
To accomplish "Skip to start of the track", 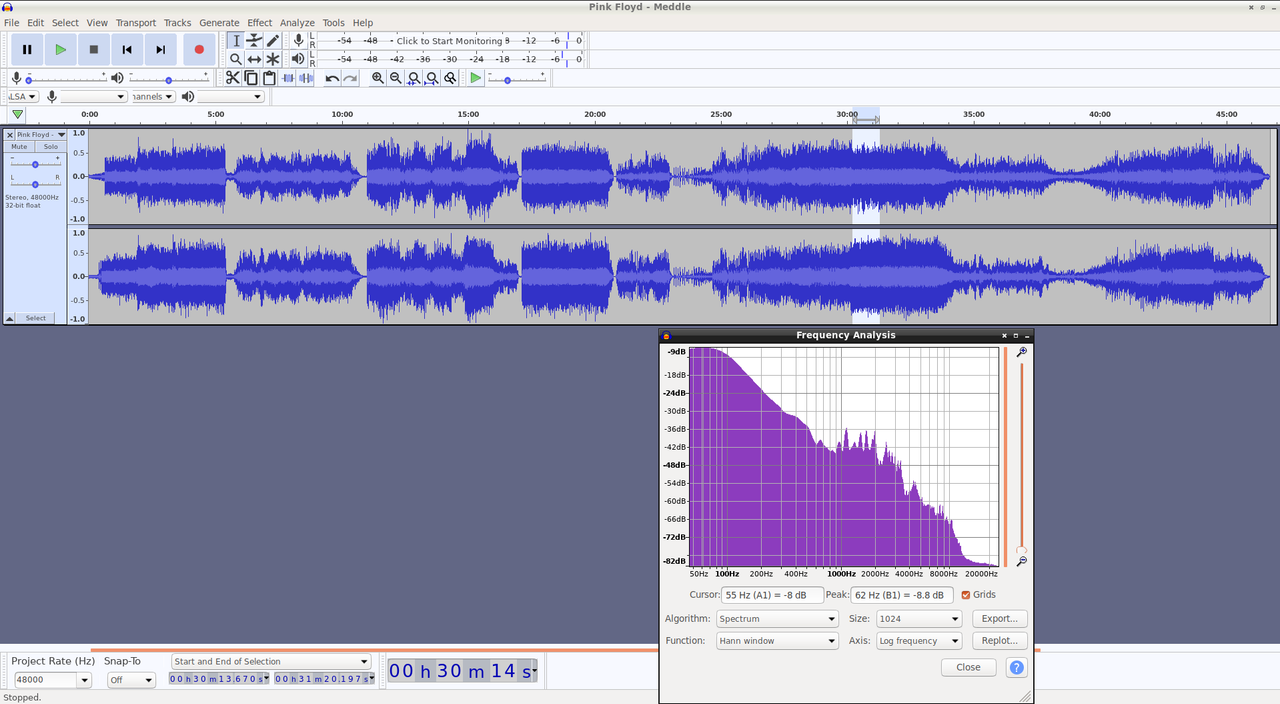I will point(127,49).
